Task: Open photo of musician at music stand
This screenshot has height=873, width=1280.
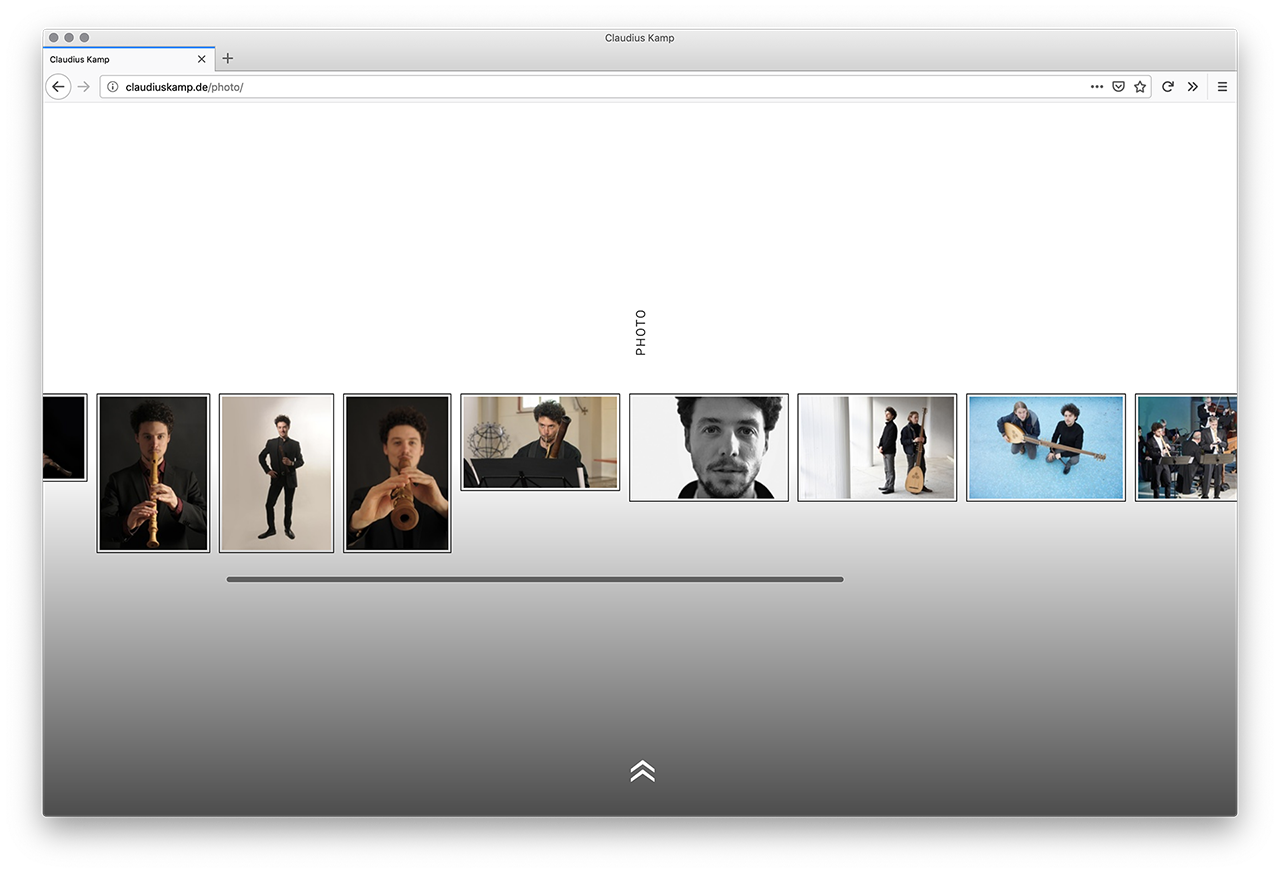Action: point(540,442)
